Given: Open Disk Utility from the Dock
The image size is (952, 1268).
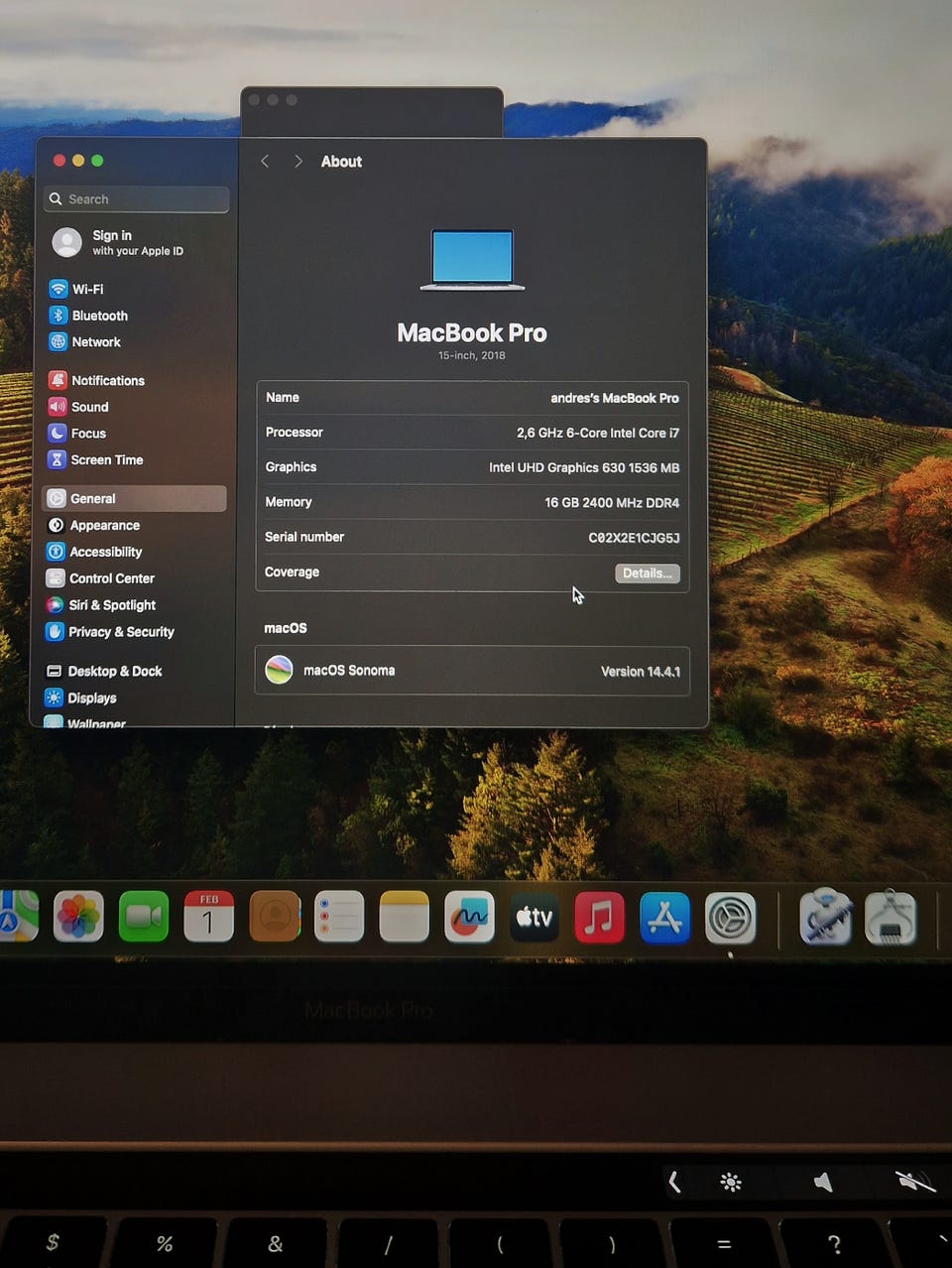Looking at the screenshot, I should 825,917.
